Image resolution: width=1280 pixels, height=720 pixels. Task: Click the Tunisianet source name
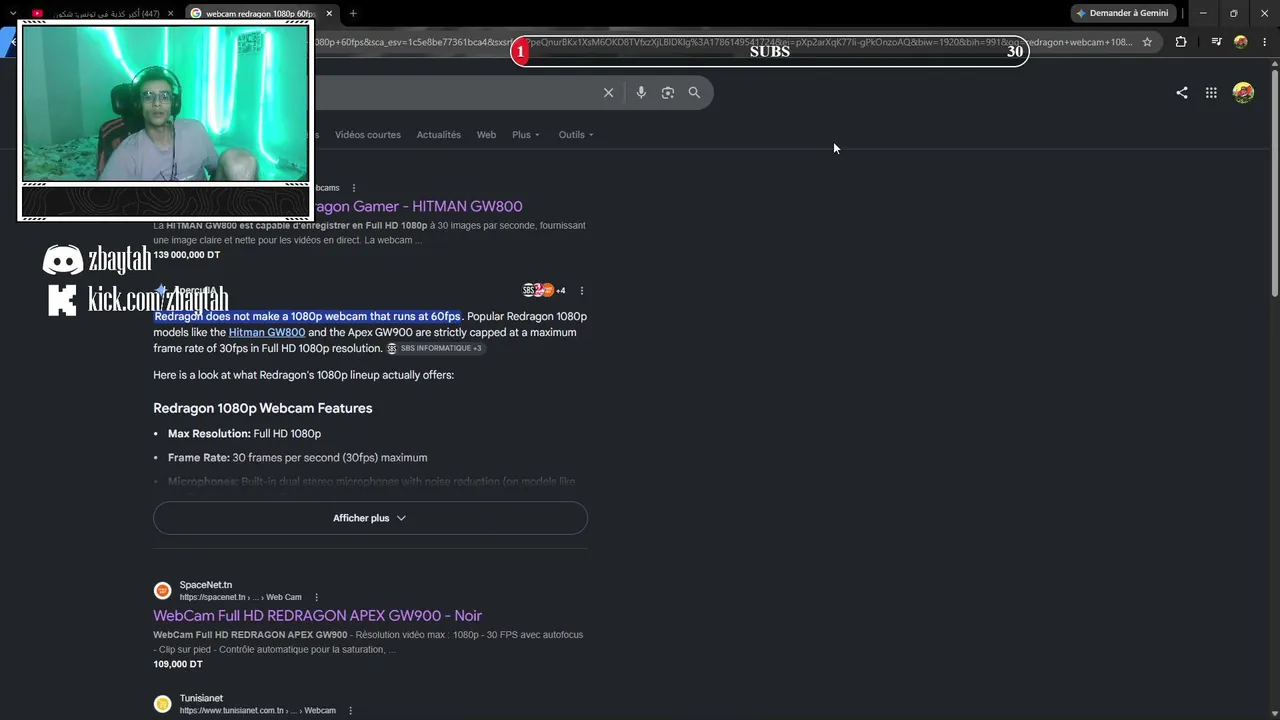tap(201, 698)
